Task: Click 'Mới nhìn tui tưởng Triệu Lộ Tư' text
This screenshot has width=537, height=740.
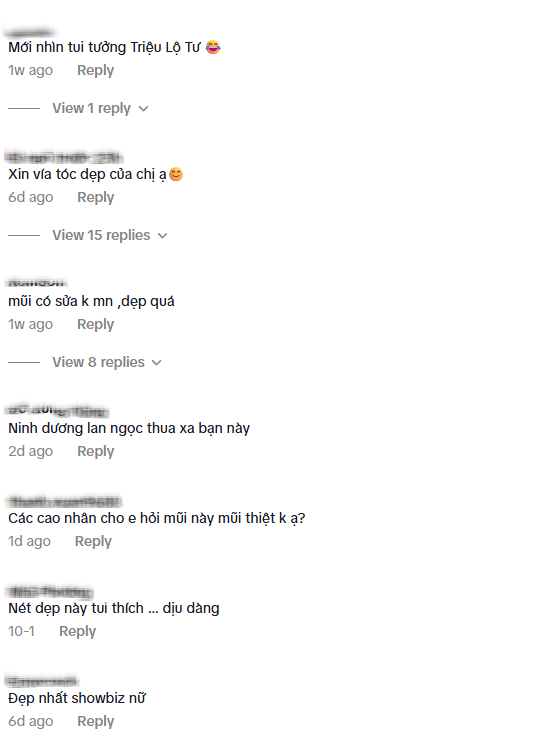Action: click(x=104, y=48)
